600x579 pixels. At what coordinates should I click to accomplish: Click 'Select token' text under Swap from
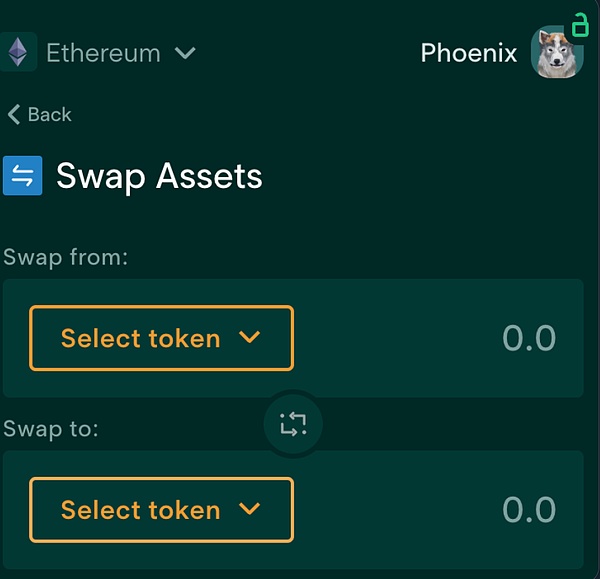click(140, 338)
